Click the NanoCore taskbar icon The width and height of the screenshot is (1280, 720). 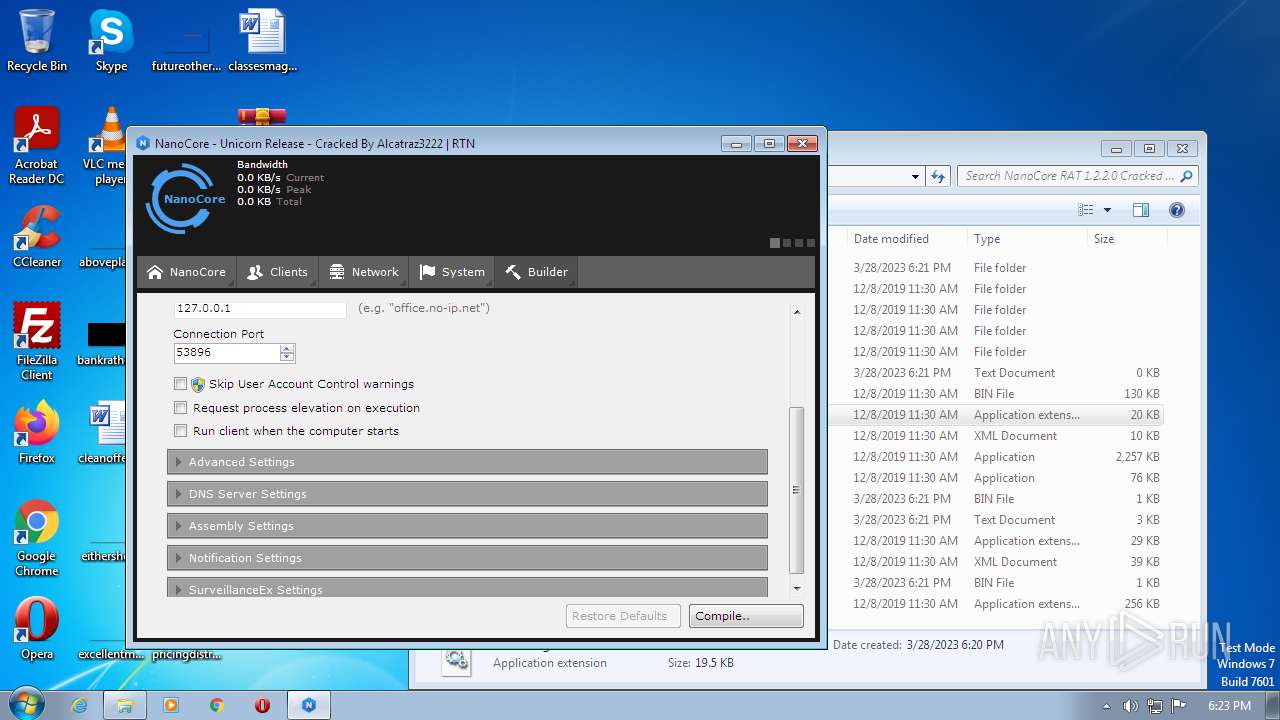coord(309,705)
